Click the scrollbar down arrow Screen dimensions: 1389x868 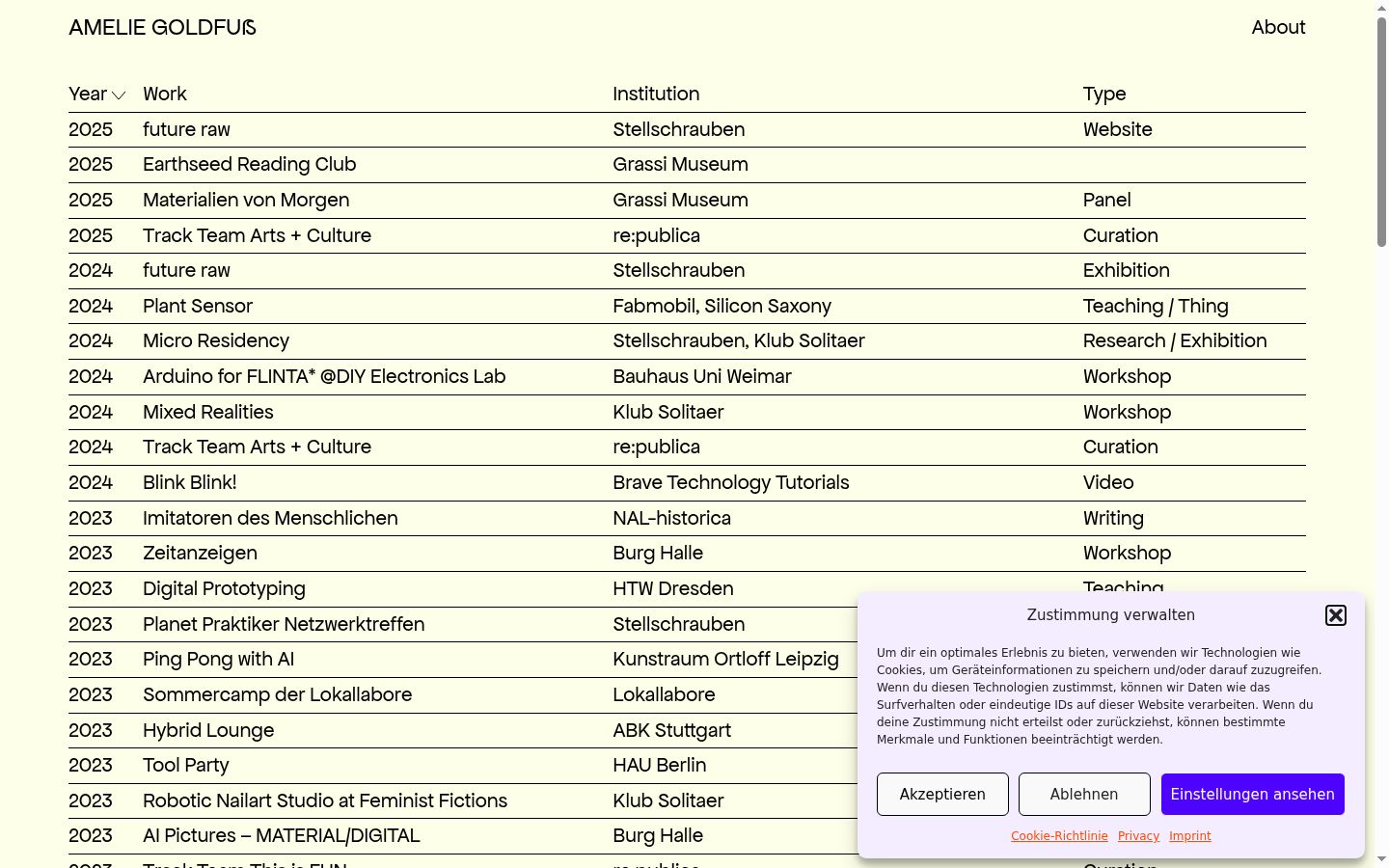tap(1381, 859)
